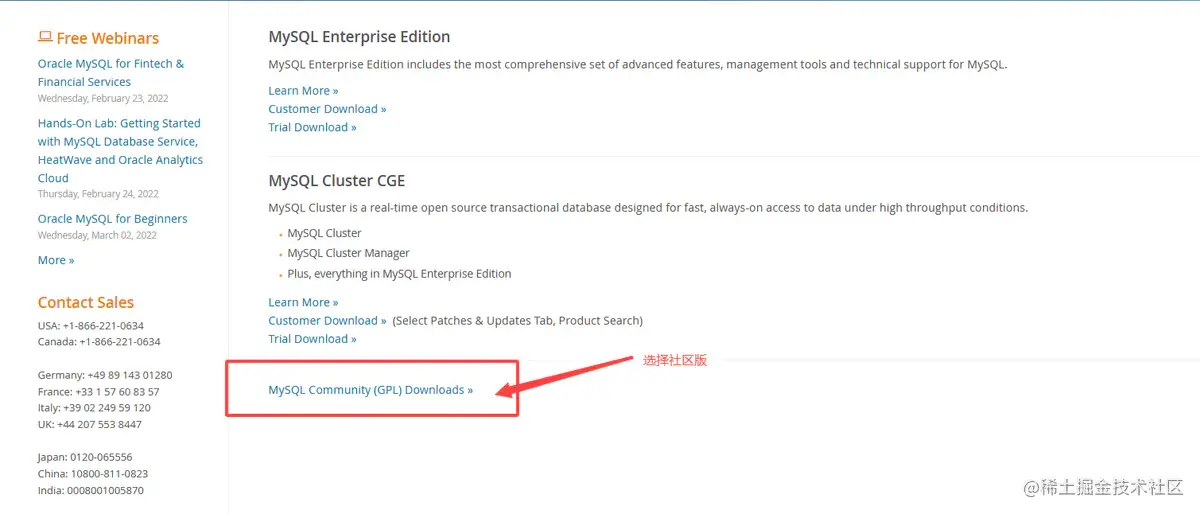Open Oracle MySQL for Beginners webinar
Screen dimensions: 1200x514
tap(112, 218)
